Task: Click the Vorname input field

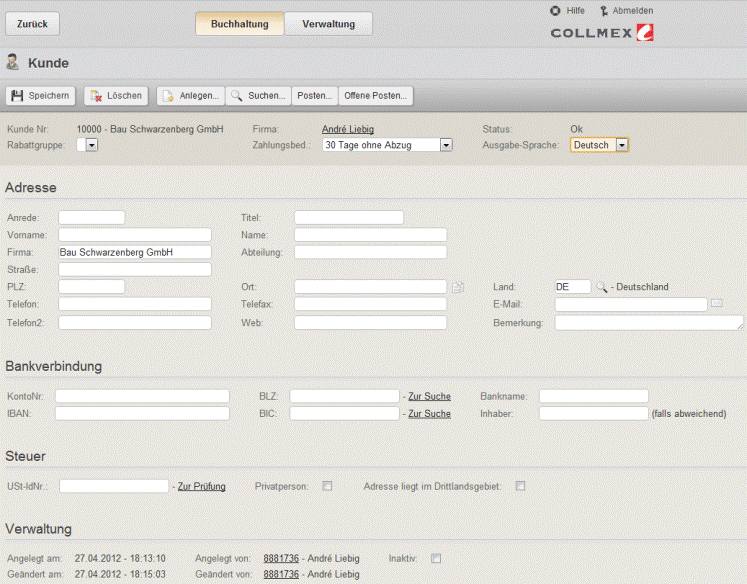Action: [135, 235]
